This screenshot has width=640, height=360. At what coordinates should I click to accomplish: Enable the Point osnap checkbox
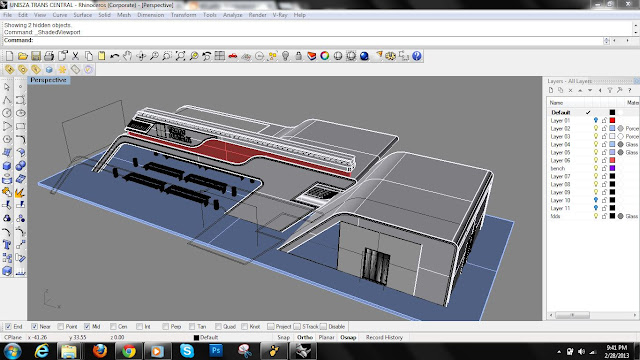tap(61, 327)
